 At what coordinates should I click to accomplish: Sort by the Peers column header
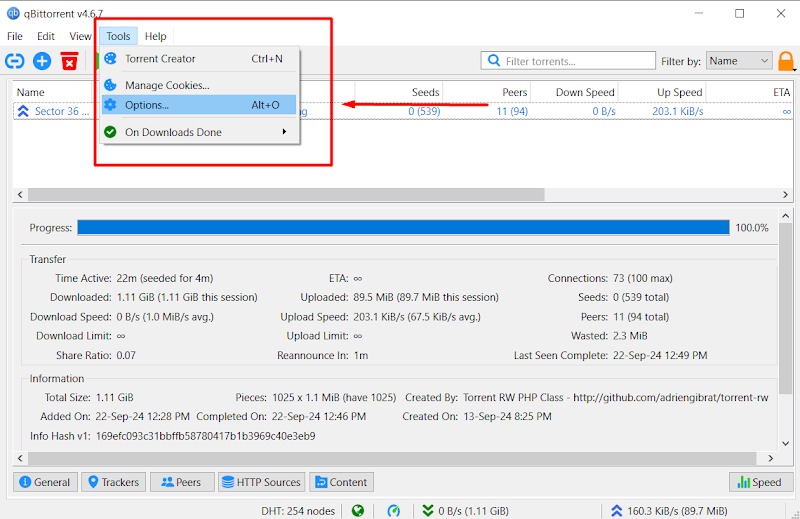487,92
